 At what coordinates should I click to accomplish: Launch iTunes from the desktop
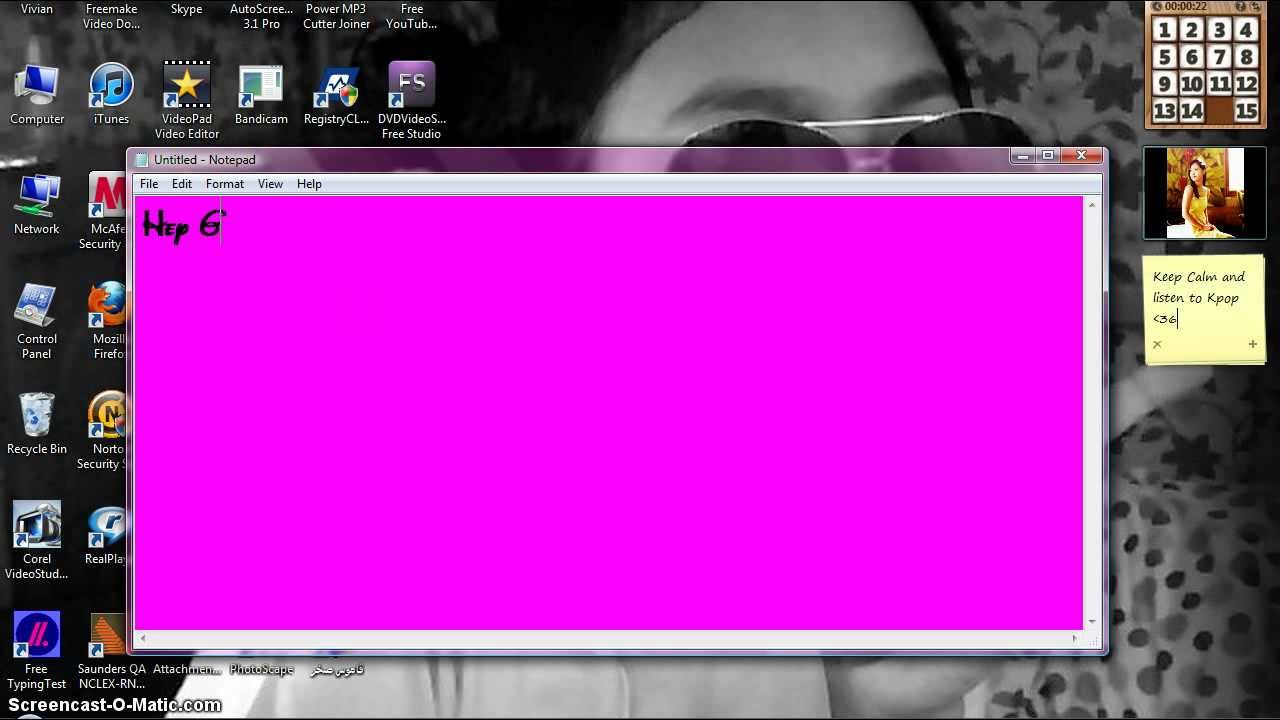coord(111,95)
